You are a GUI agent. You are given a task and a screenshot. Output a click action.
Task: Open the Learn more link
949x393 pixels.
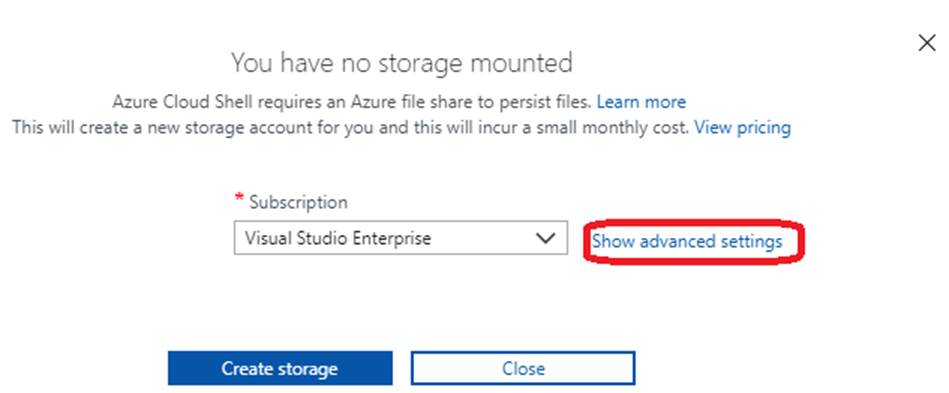tap(641, 102)
